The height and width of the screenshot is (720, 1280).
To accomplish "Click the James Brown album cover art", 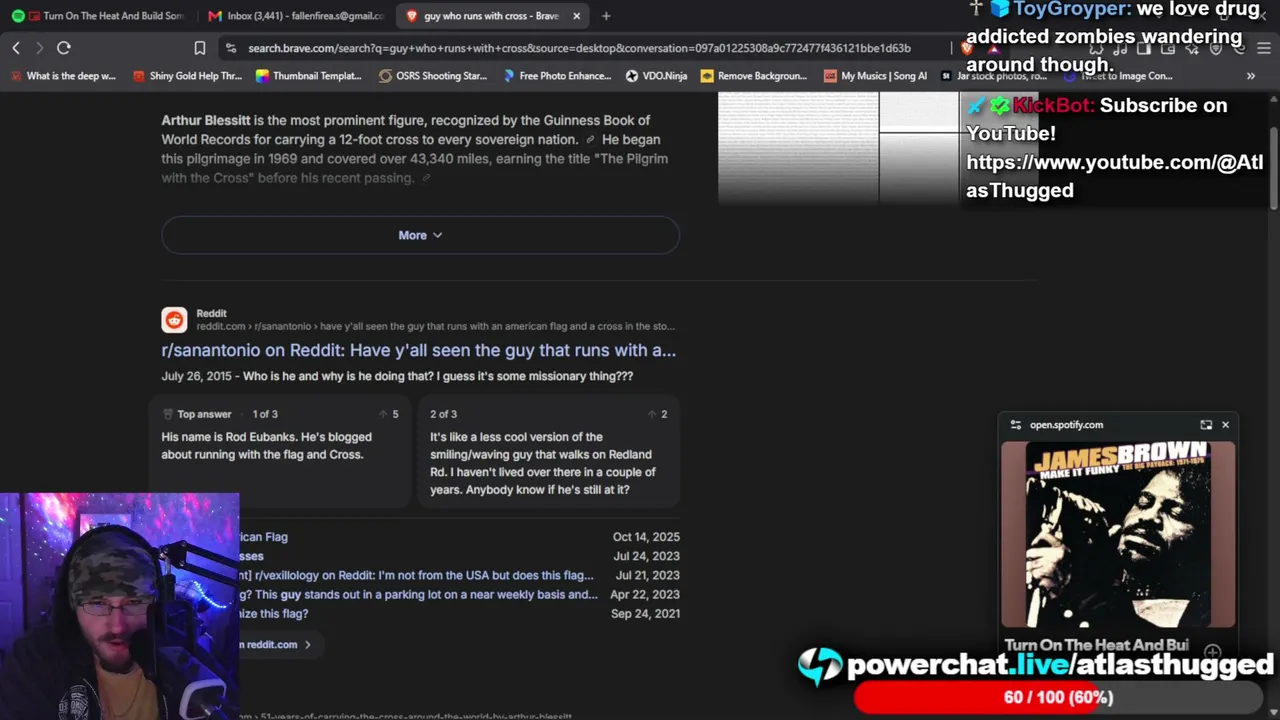I will (1118, 534).
